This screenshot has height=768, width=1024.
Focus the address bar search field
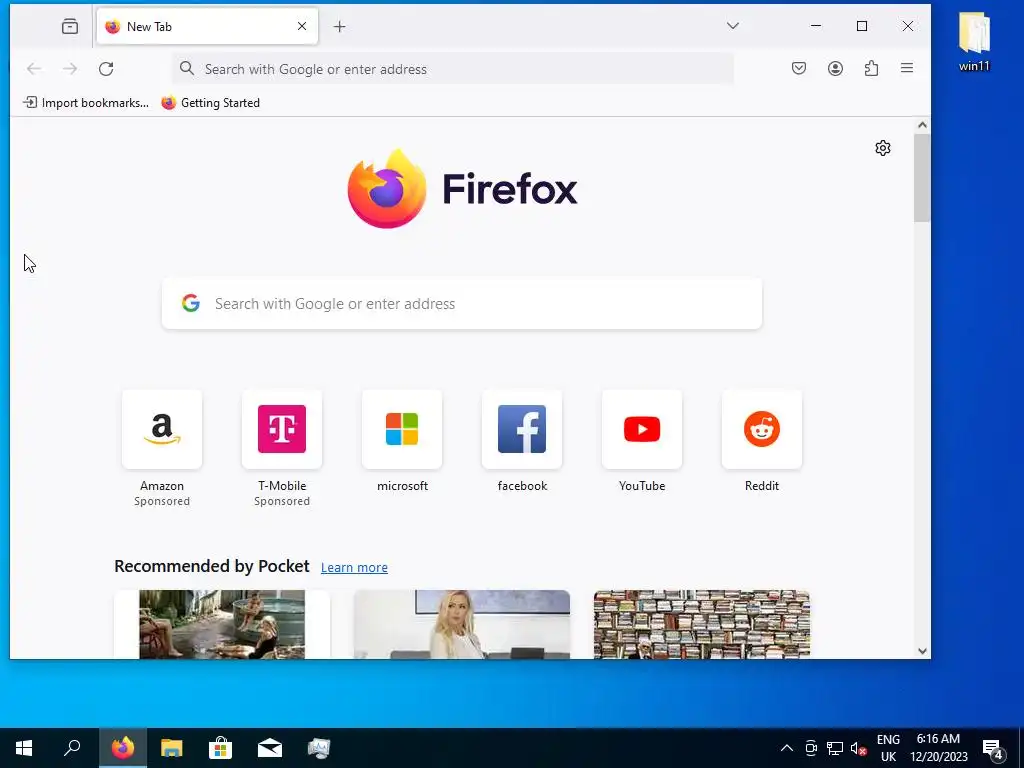tap(453, 69)
